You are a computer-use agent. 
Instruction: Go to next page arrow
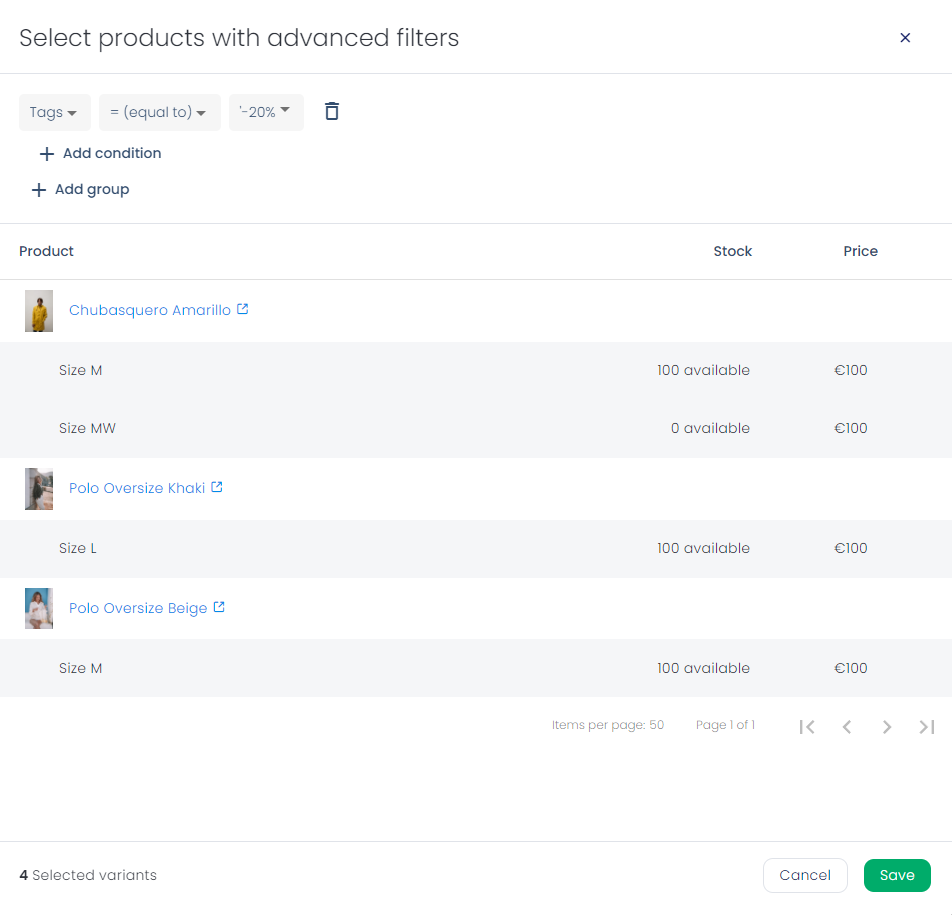pyautogui.click(x=886, y=727)
